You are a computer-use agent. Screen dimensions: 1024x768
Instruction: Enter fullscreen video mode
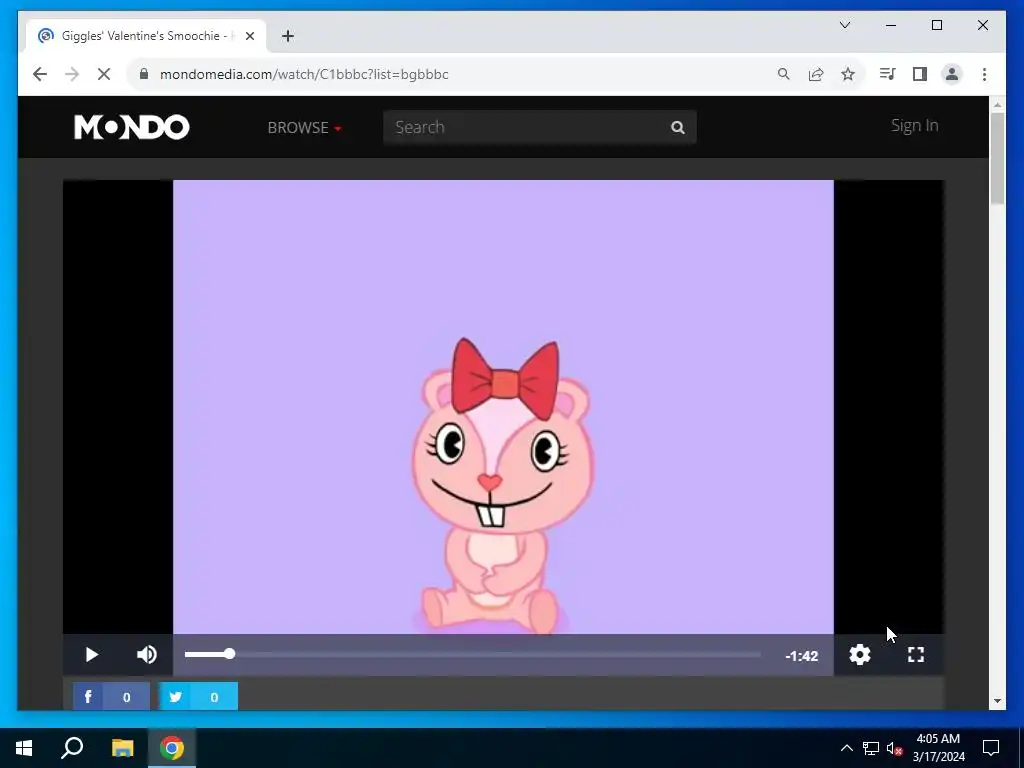coord(916,654)
